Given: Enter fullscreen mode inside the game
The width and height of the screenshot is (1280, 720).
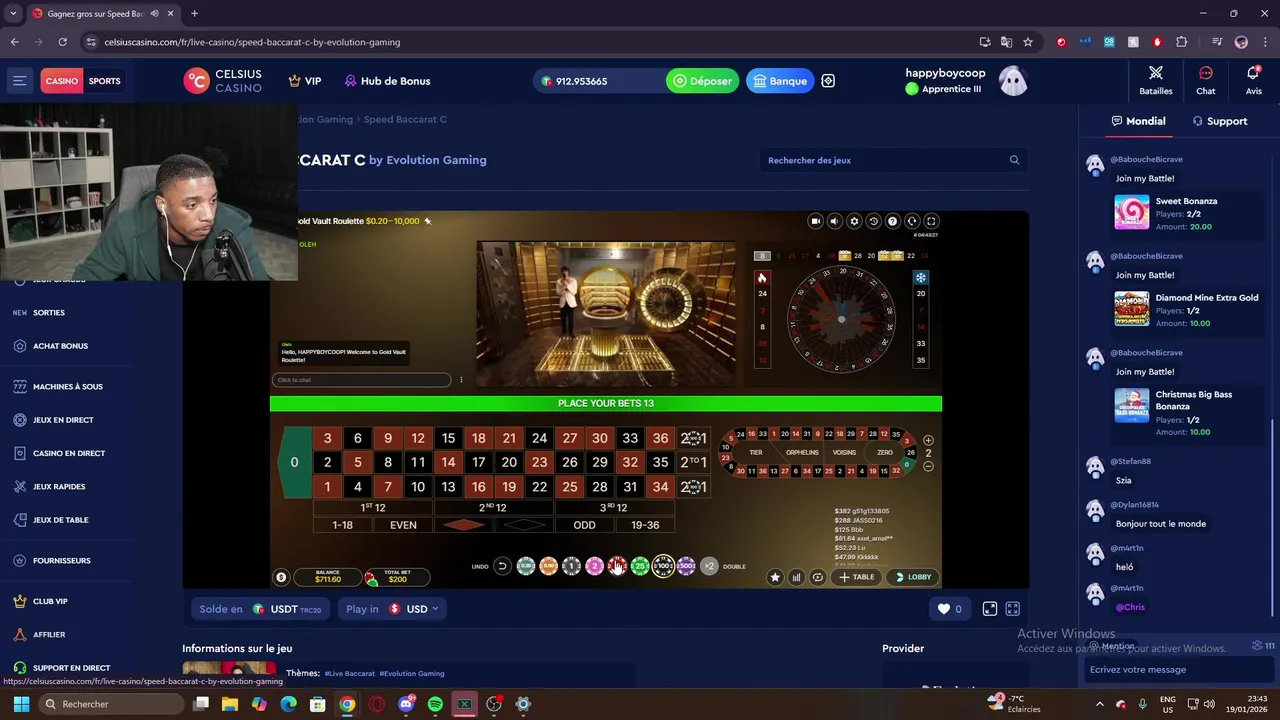Looking at the screenshot, I should point(931,221).
